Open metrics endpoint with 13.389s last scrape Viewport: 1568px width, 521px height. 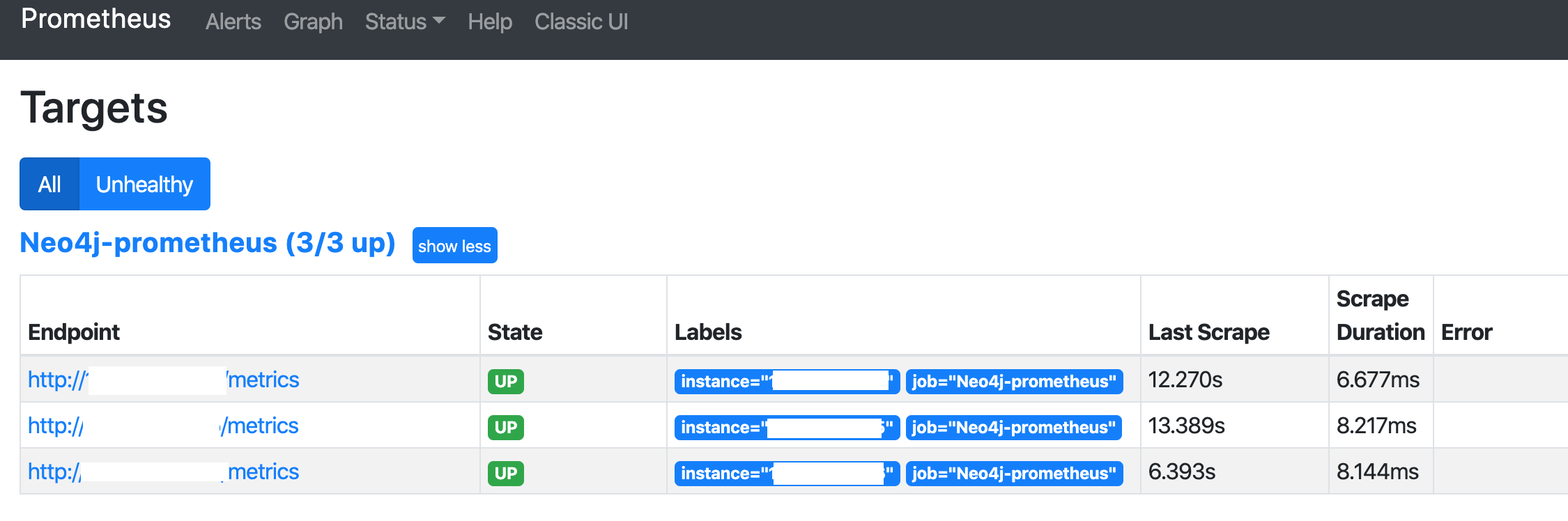164,426
